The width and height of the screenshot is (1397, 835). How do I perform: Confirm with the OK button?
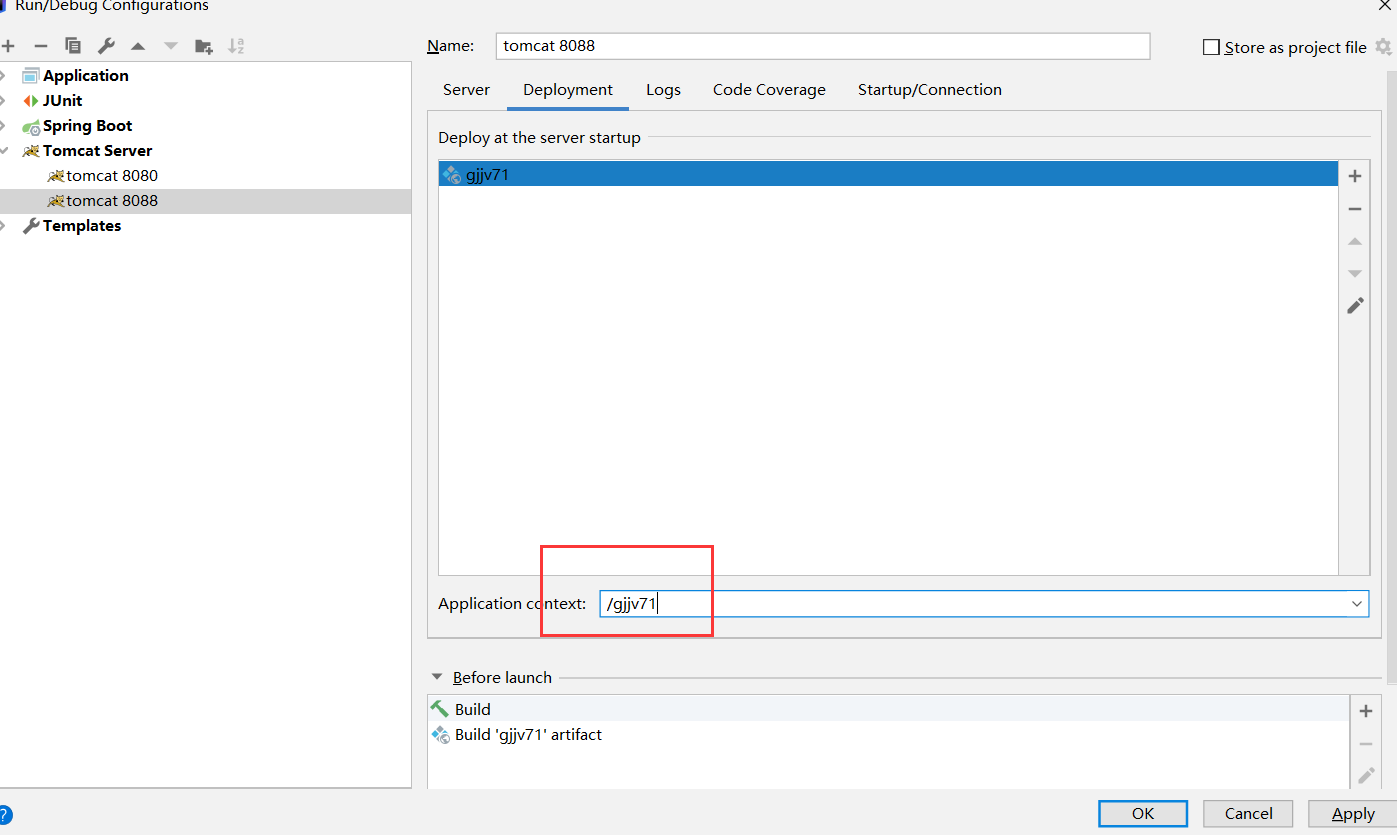1143,814
